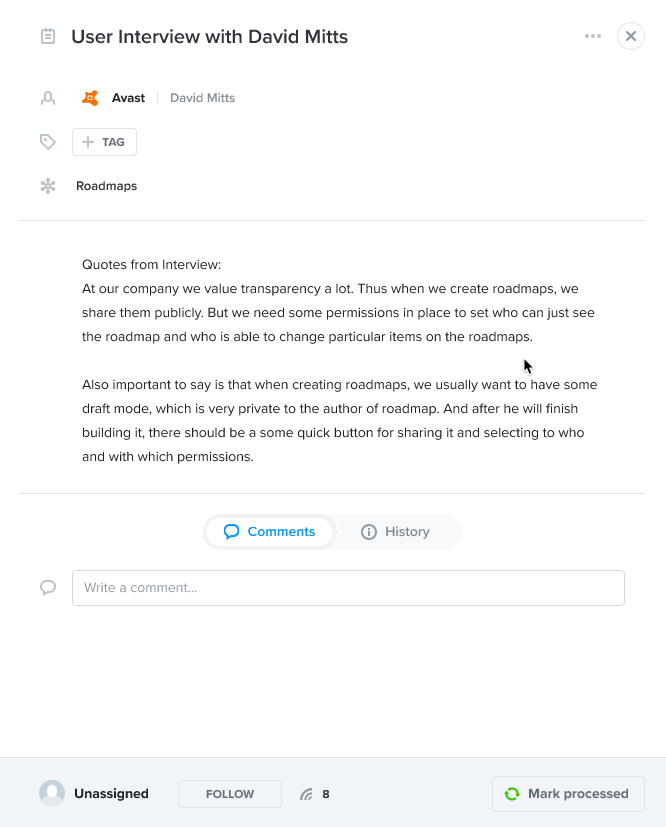Add a new tag with + TAG
666x827 pixels.
pos(104,142)
